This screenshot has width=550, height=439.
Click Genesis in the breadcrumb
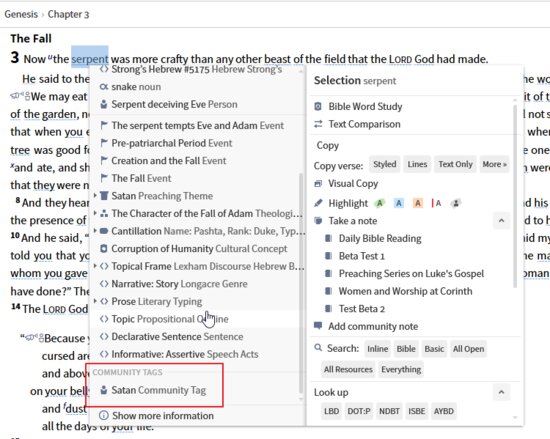click(x=21, y=14)
